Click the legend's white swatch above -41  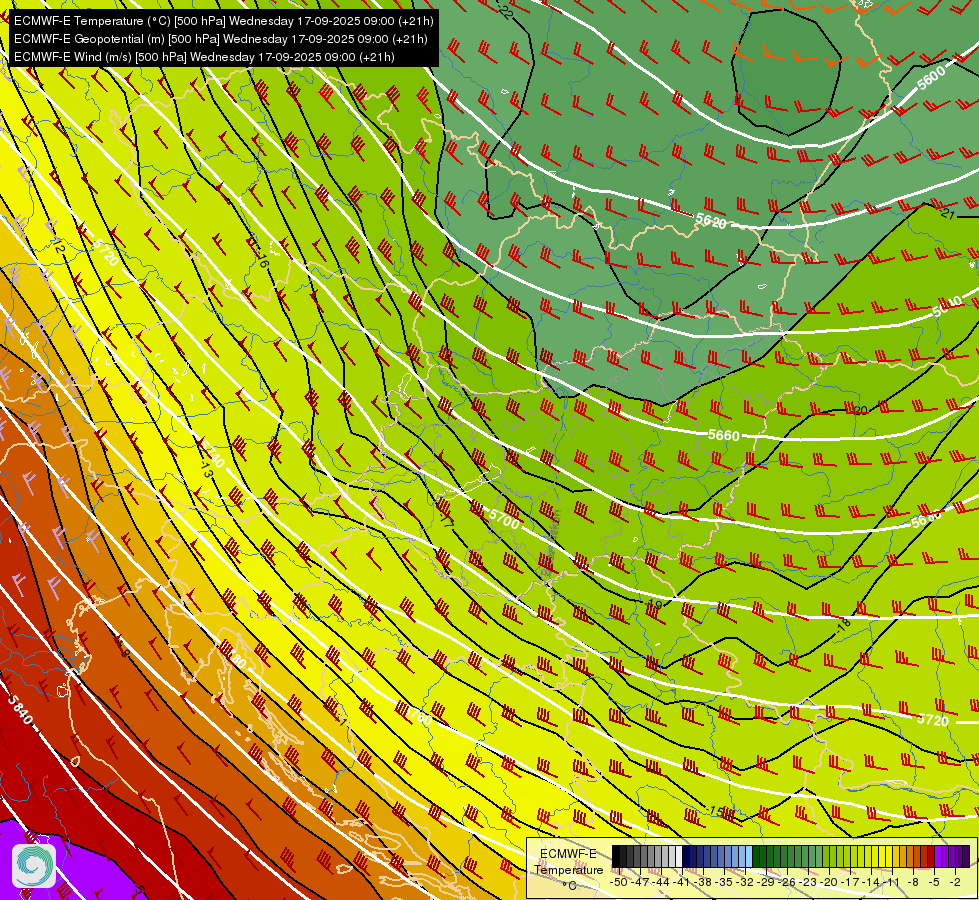tap(679, 857)
